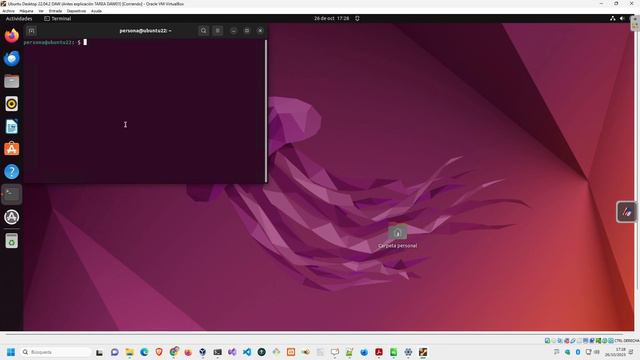Open the console app on taskbar
Viewport: 640px width, 360px height.
click(218, 352)
